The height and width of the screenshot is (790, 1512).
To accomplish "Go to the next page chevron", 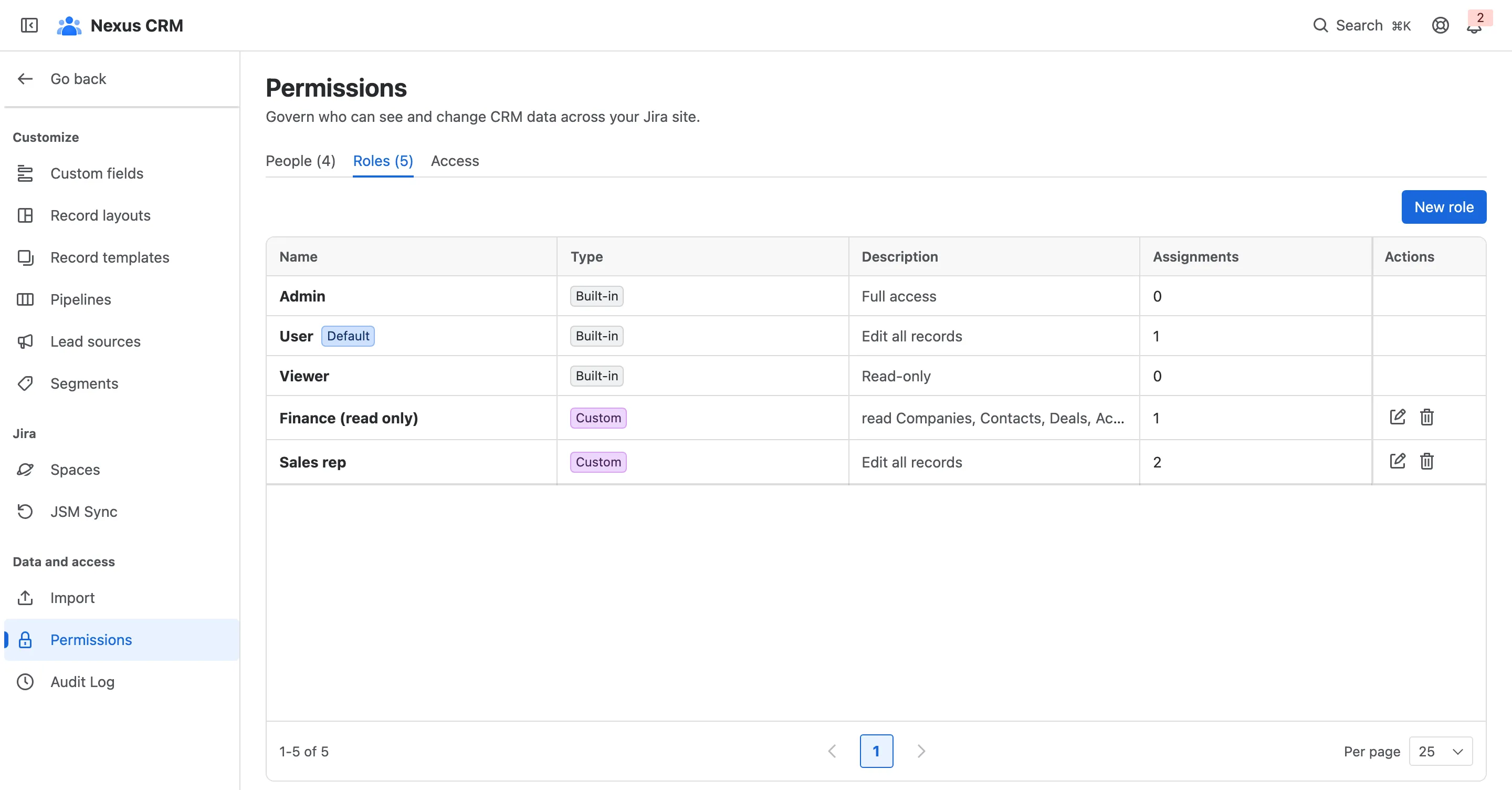I will (921, 751).
